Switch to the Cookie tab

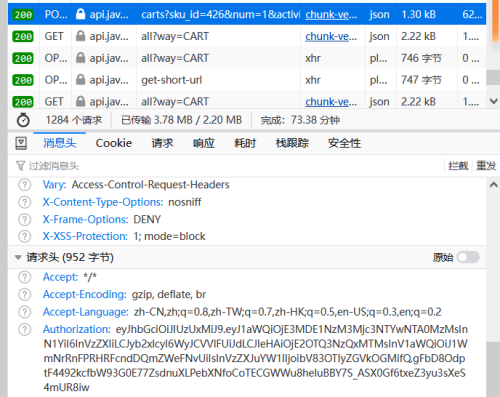(x=114, y=143)
